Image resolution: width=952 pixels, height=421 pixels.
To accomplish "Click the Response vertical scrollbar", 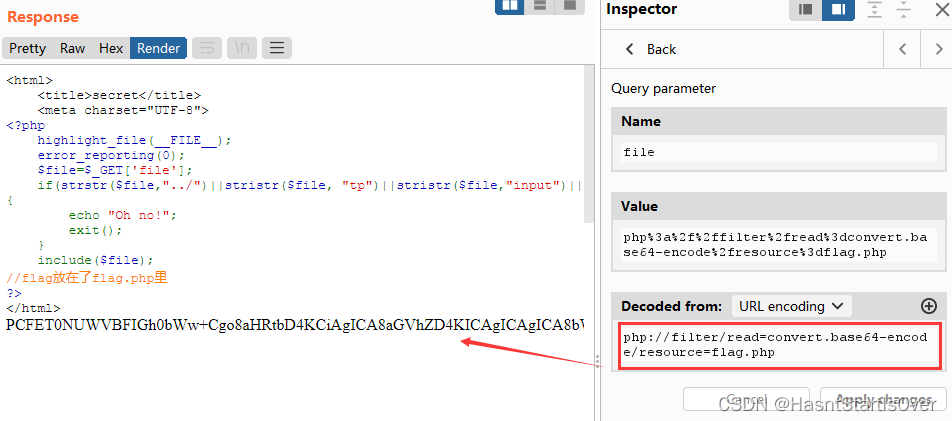I will (588, 146).
